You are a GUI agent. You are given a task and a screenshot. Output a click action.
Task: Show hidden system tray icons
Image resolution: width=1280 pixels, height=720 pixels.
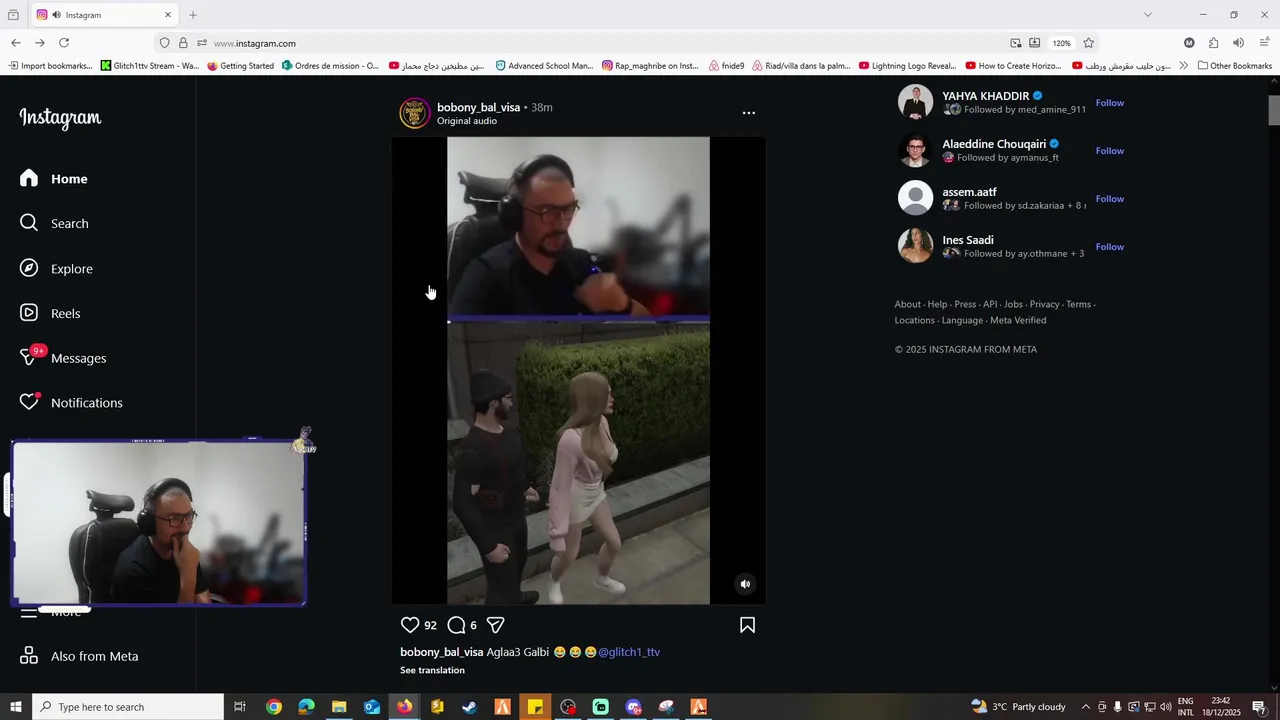[x=1086, y=707]
